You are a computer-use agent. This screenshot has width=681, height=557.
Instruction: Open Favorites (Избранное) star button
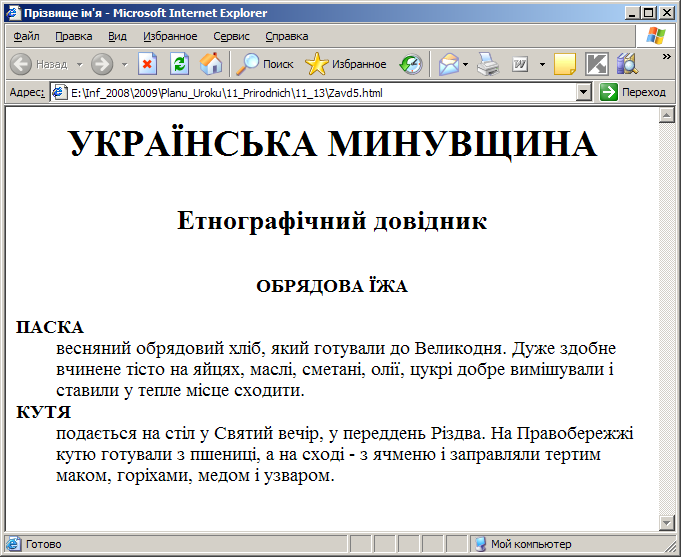tap(346, 64)
